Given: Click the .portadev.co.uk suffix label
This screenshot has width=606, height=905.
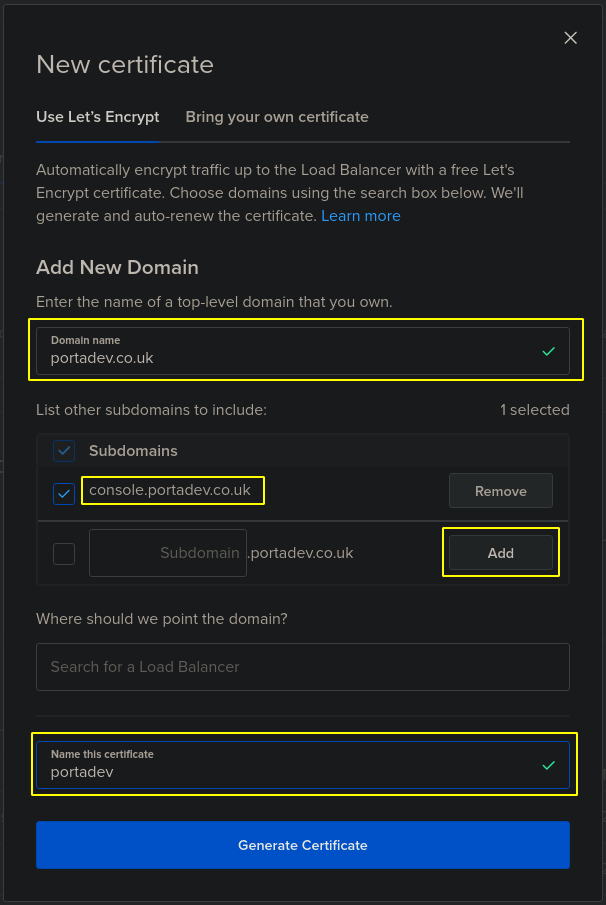Looking at the screenshot, I should (300, 553).
